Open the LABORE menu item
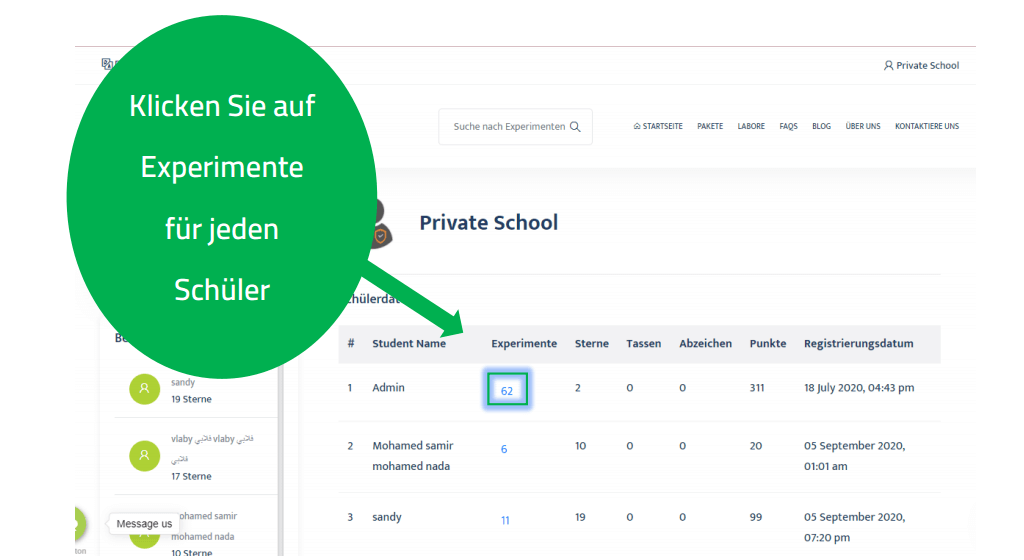Viewport: 1024px width, 560px height. (751, 127)
